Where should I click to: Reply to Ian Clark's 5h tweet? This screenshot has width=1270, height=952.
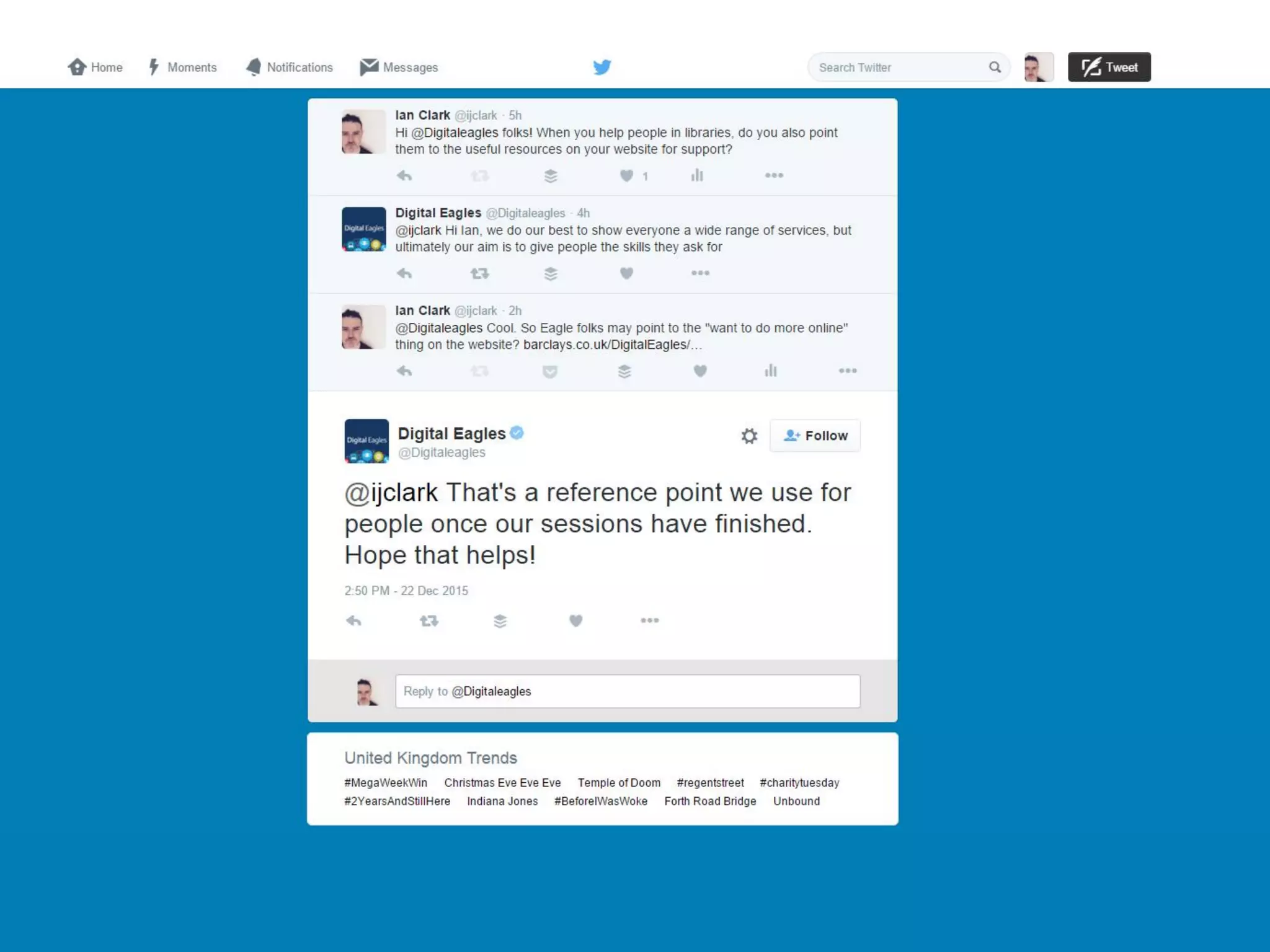404,176
